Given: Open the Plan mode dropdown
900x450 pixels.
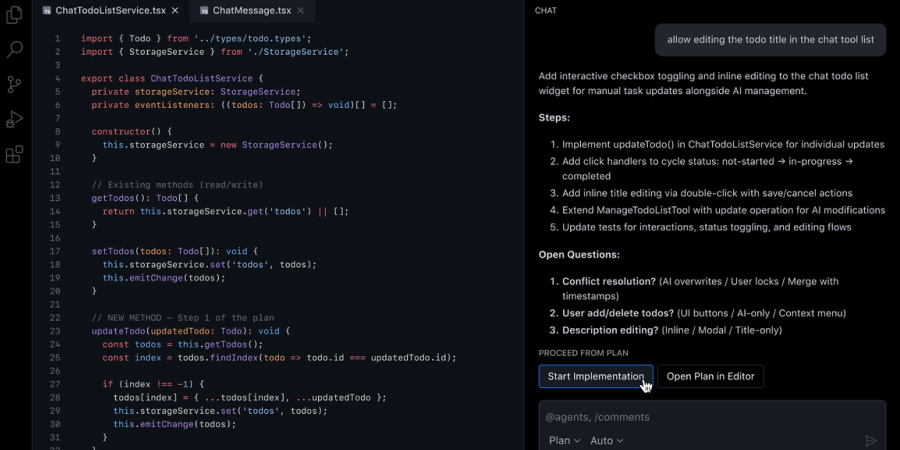Looking at the screenshot, I should tap(564, 440).
